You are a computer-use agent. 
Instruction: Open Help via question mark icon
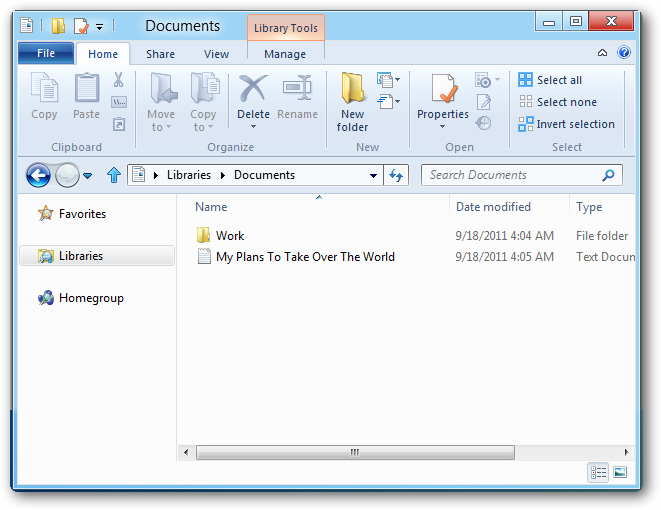point(624,53)
